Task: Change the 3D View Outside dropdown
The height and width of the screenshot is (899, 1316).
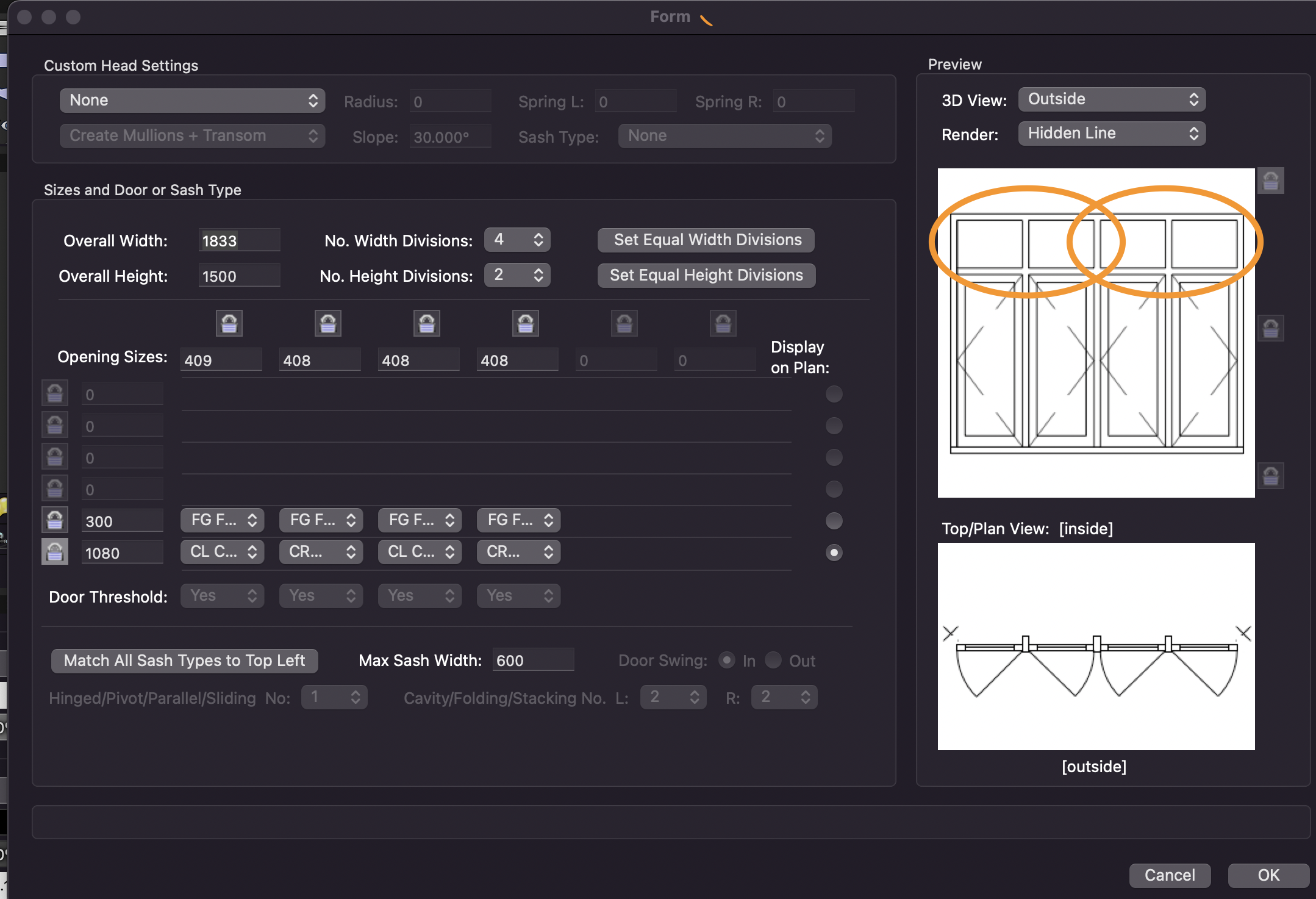Action: pyautogui.click(x=1110, y=99)
